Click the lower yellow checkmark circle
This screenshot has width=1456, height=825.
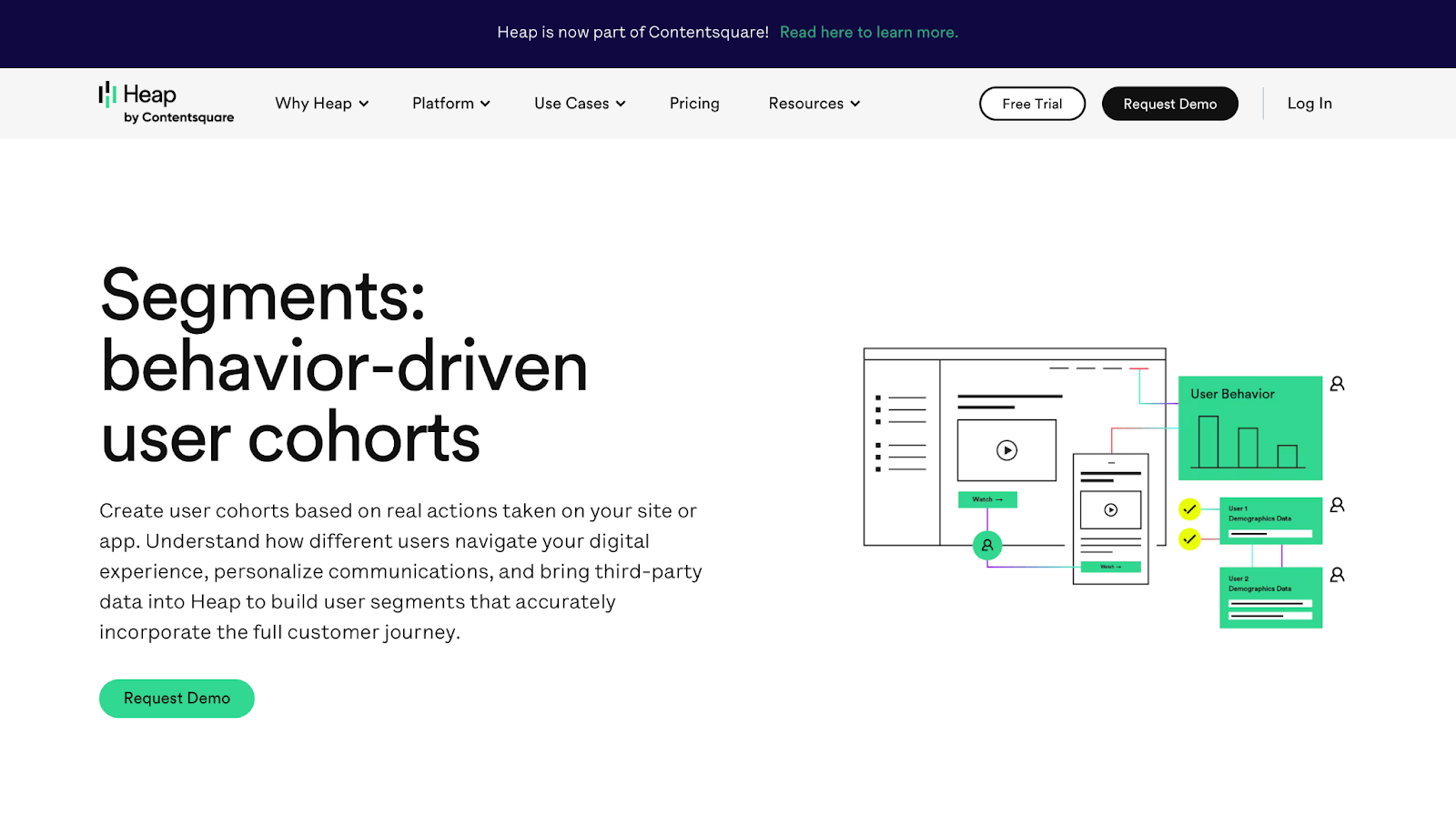pos(1189,539)
